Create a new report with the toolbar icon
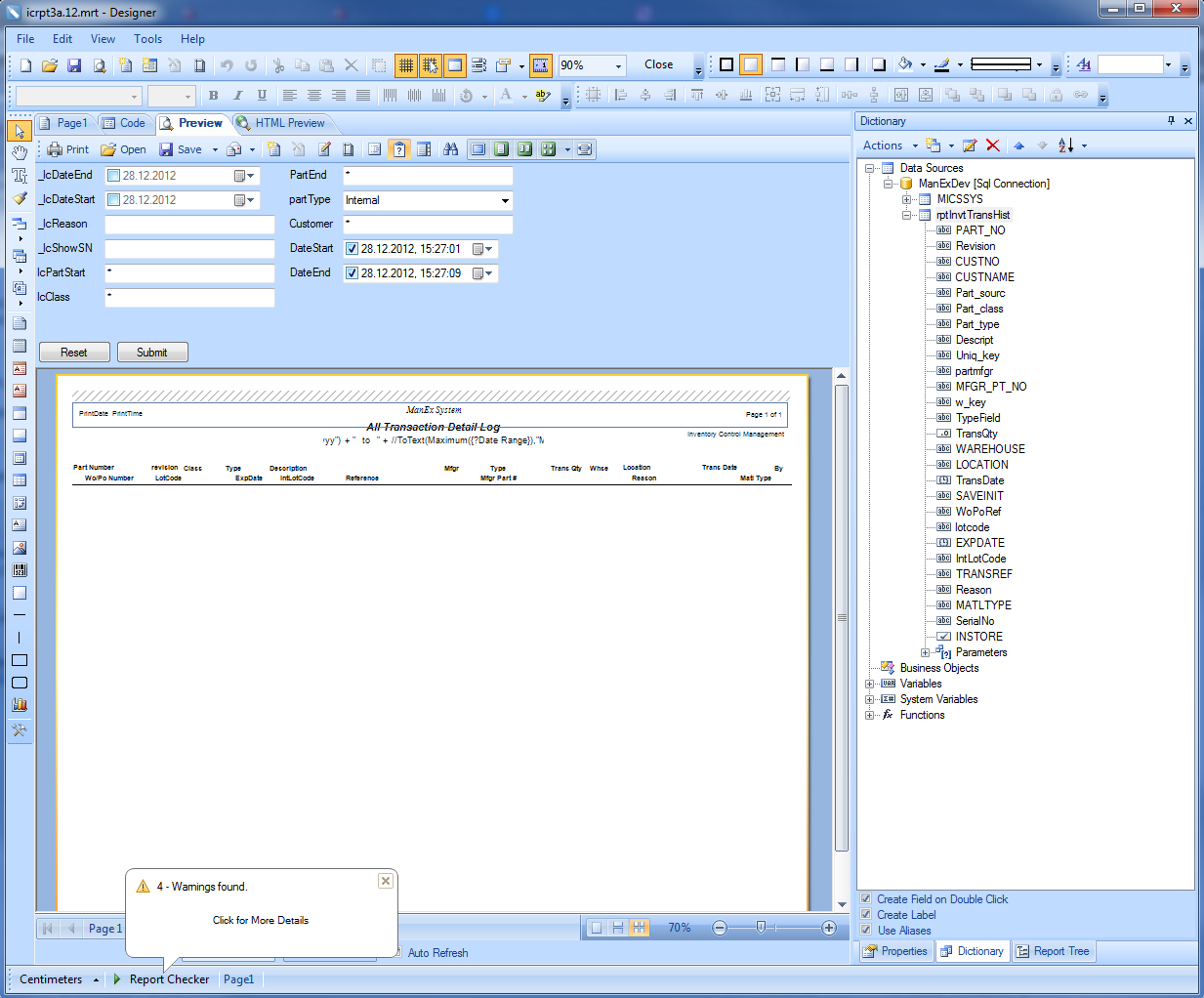 [25, 65]
